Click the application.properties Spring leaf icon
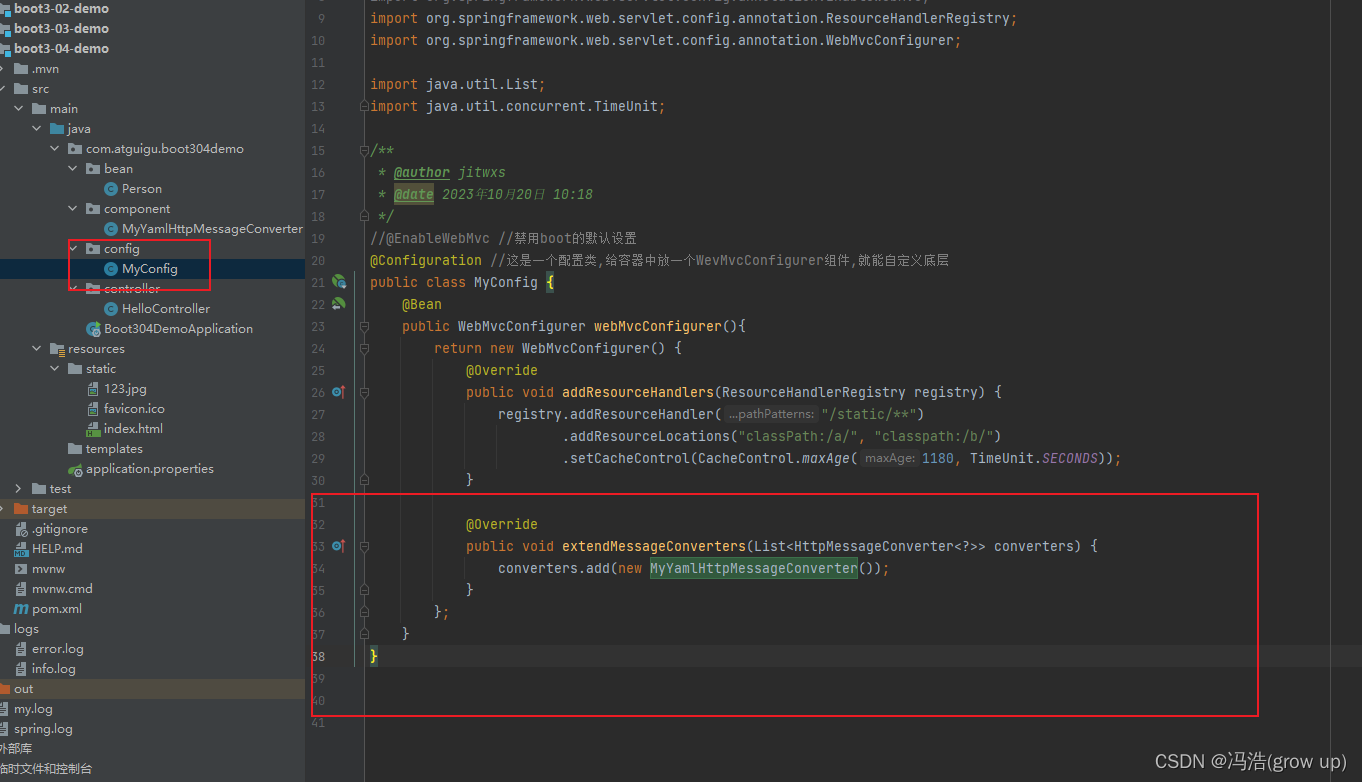Screen dimensions: 1362x782 point(75,469)
